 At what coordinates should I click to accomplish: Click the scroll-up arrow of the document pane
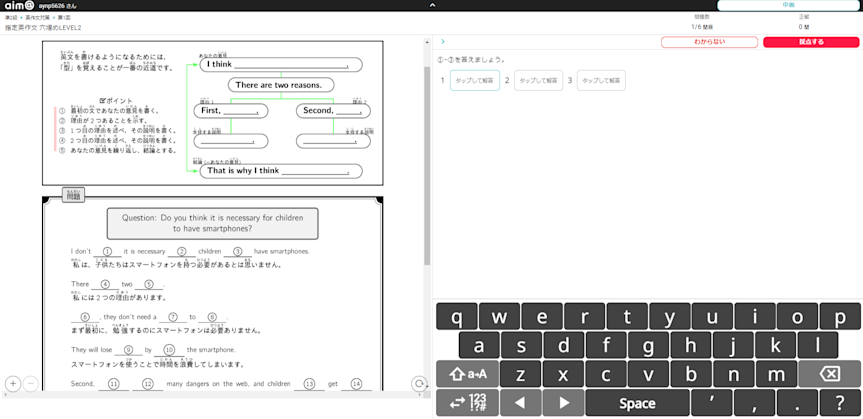(x=427, y=42)
